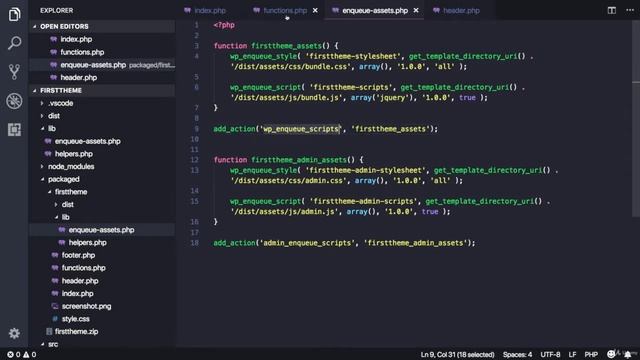Open the Debug view icon
The width and height of the screenshot is (640, 360).
click(x=14, y=101)
